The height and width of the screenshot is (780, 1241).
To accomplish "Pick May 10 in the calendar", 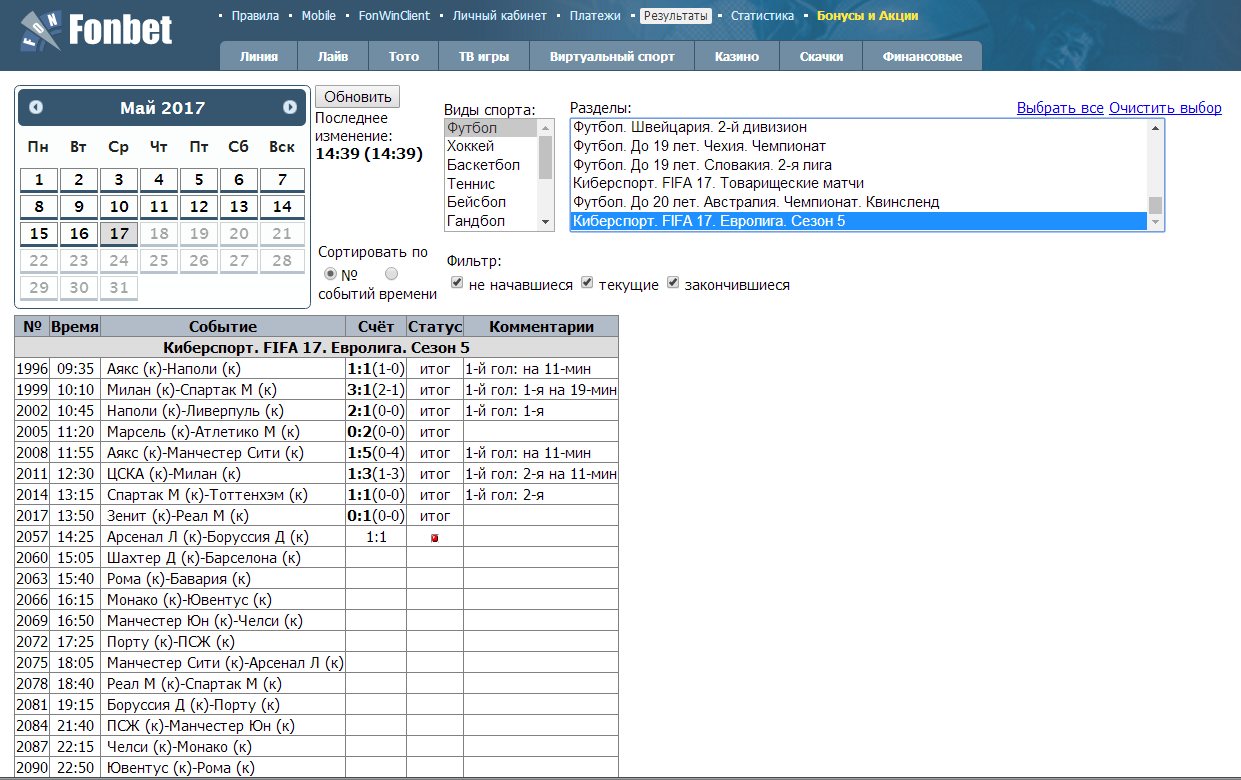I will coord(119,207).
